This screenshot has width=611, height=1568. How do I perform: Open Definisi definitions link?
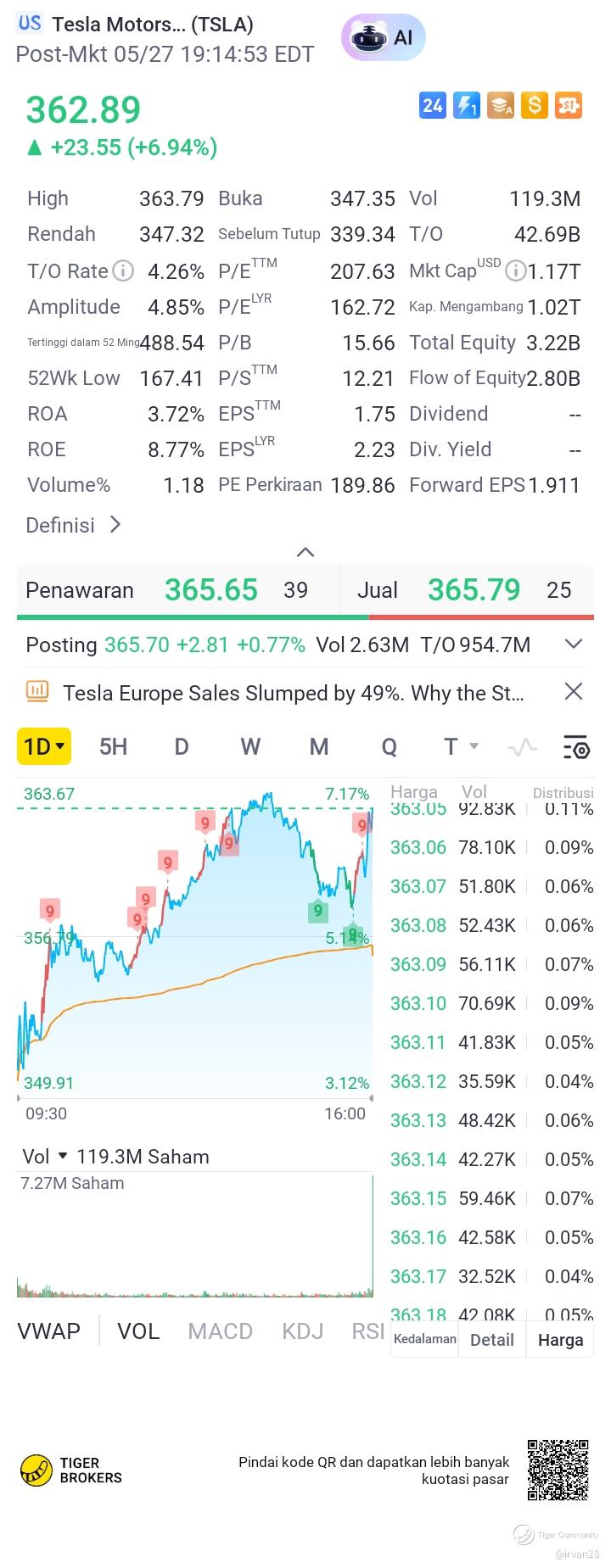pos(74,526)
